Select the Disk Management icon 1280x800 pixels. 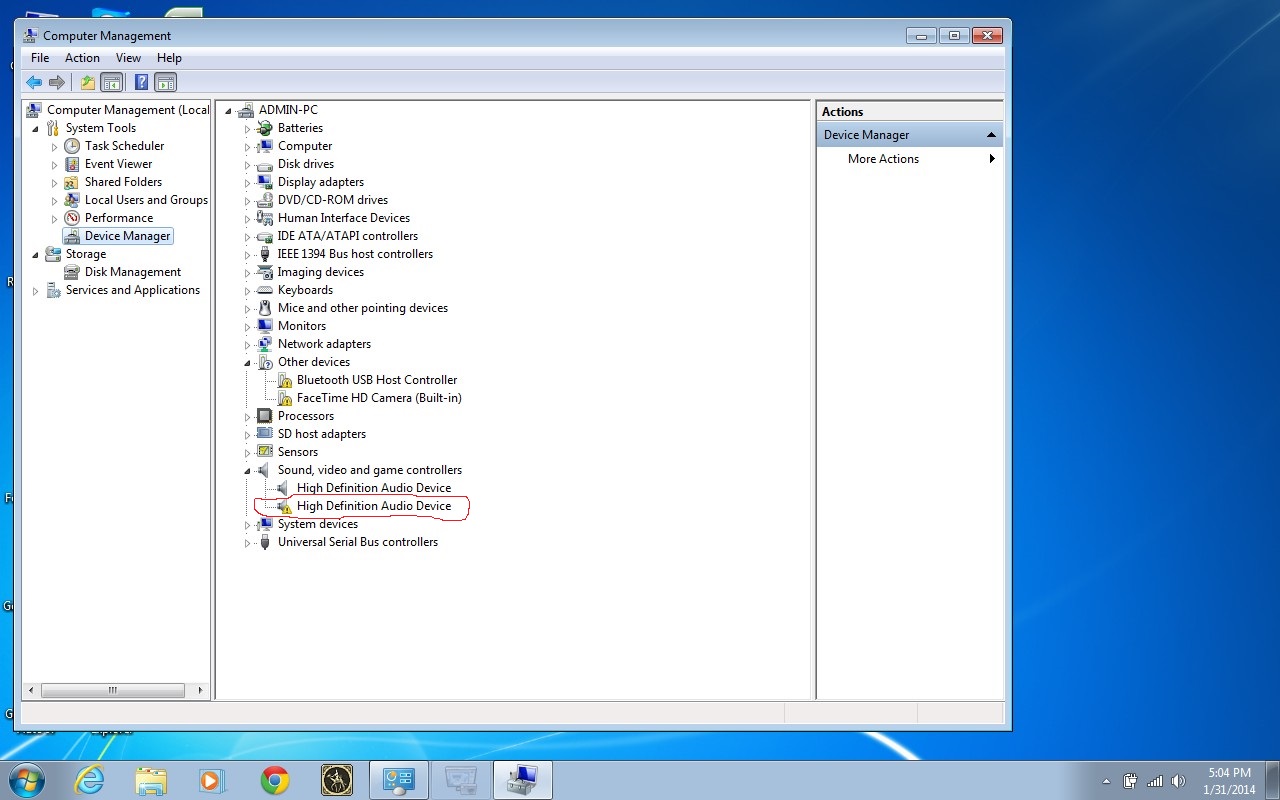(72, 272)
